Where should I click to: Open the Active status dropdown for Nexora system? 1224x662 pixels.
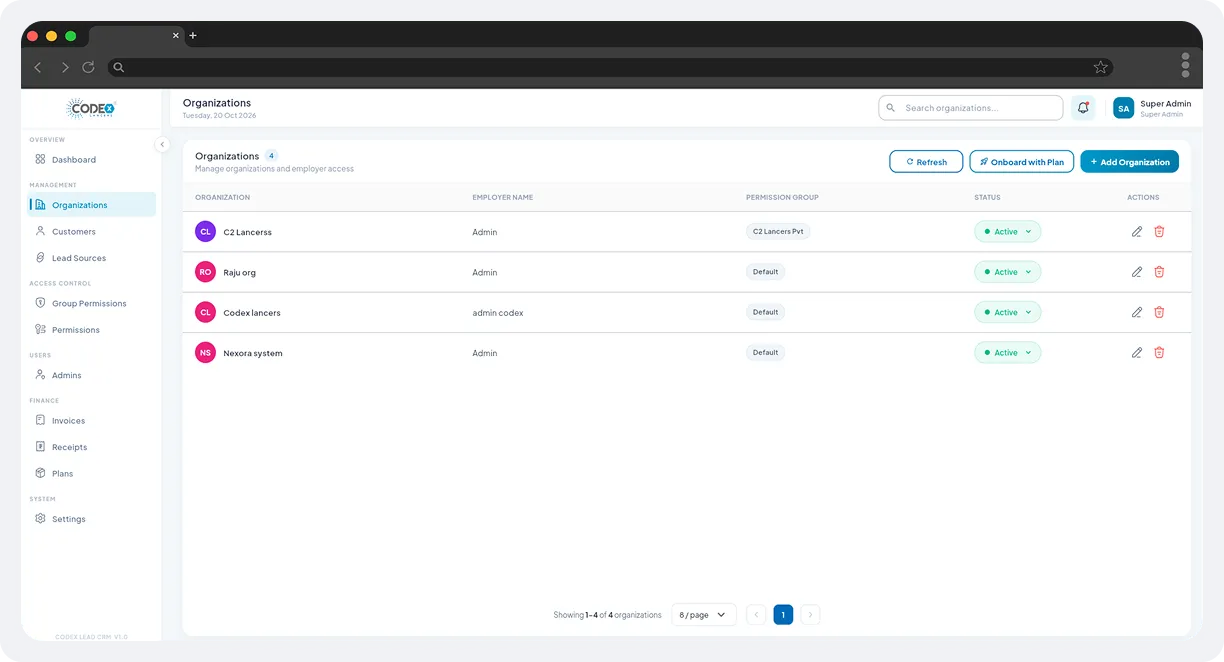click(1008, 353)
